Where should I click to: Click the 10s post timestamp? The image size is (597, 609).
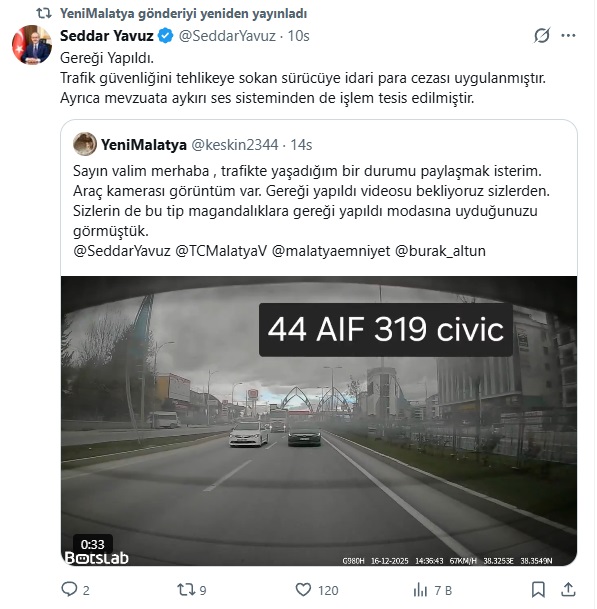pyautogui.click(x=298, y=36)
